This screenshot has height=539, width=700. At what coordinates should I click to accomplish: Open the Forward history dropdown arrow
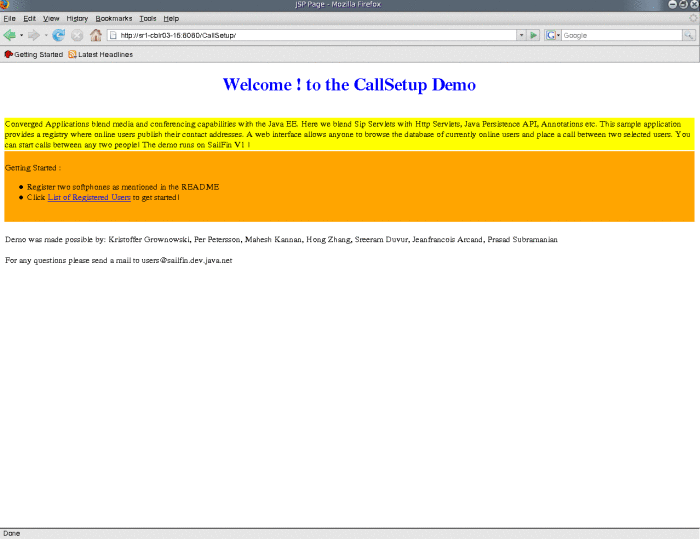[x=46, y=35]
